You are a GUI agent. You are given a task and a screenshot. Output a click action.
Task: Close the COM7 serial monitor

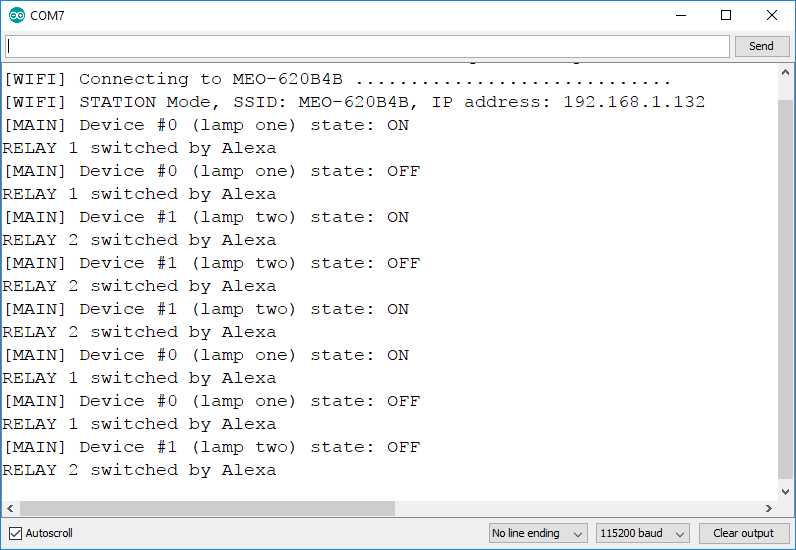772,15
